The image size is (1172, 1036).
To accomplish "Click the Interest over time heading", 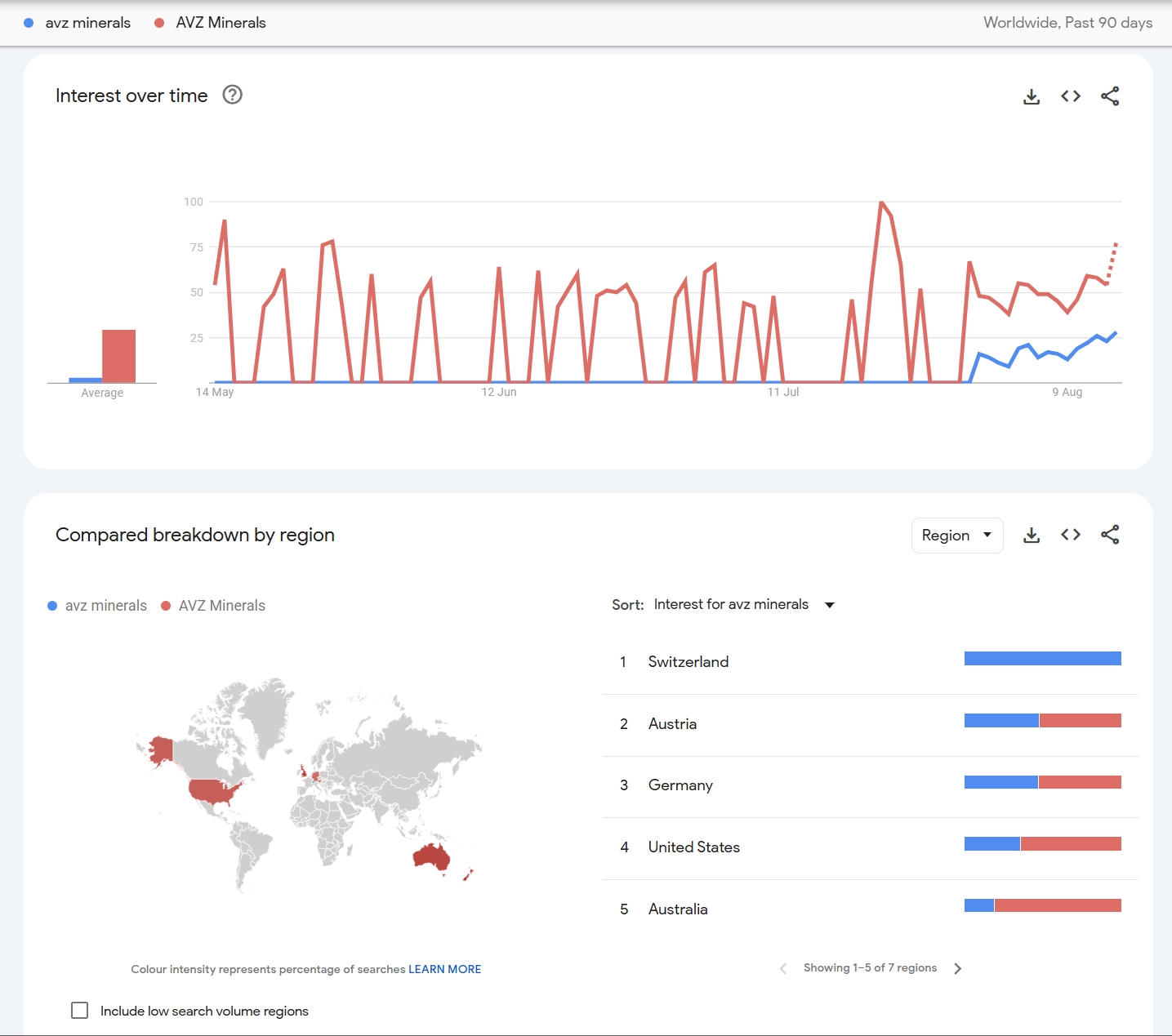I will coord(131,96).
